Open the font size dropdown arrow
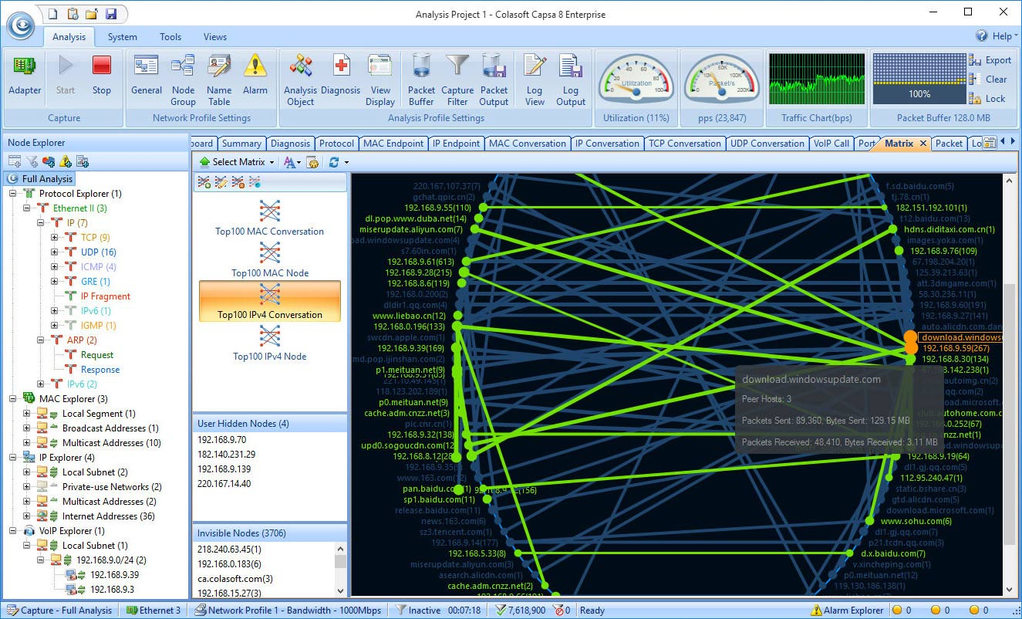This screenshot has height=619, width=1022. click(x=299, y=162)
